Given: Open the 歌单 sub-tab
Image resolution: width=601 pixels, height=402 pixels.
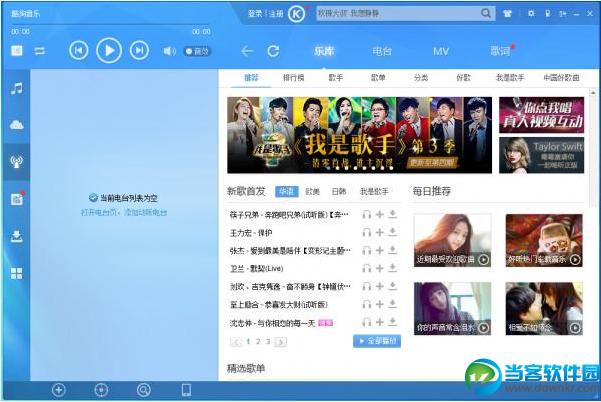Looking at the screenshot, I should pos(378,78).
